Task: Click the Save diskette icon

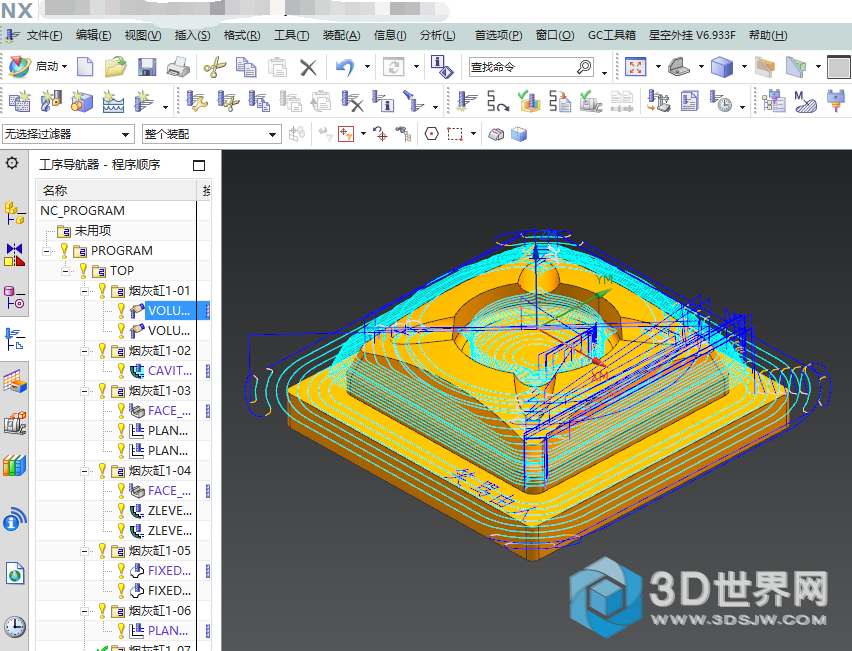Action: point(147,67)
